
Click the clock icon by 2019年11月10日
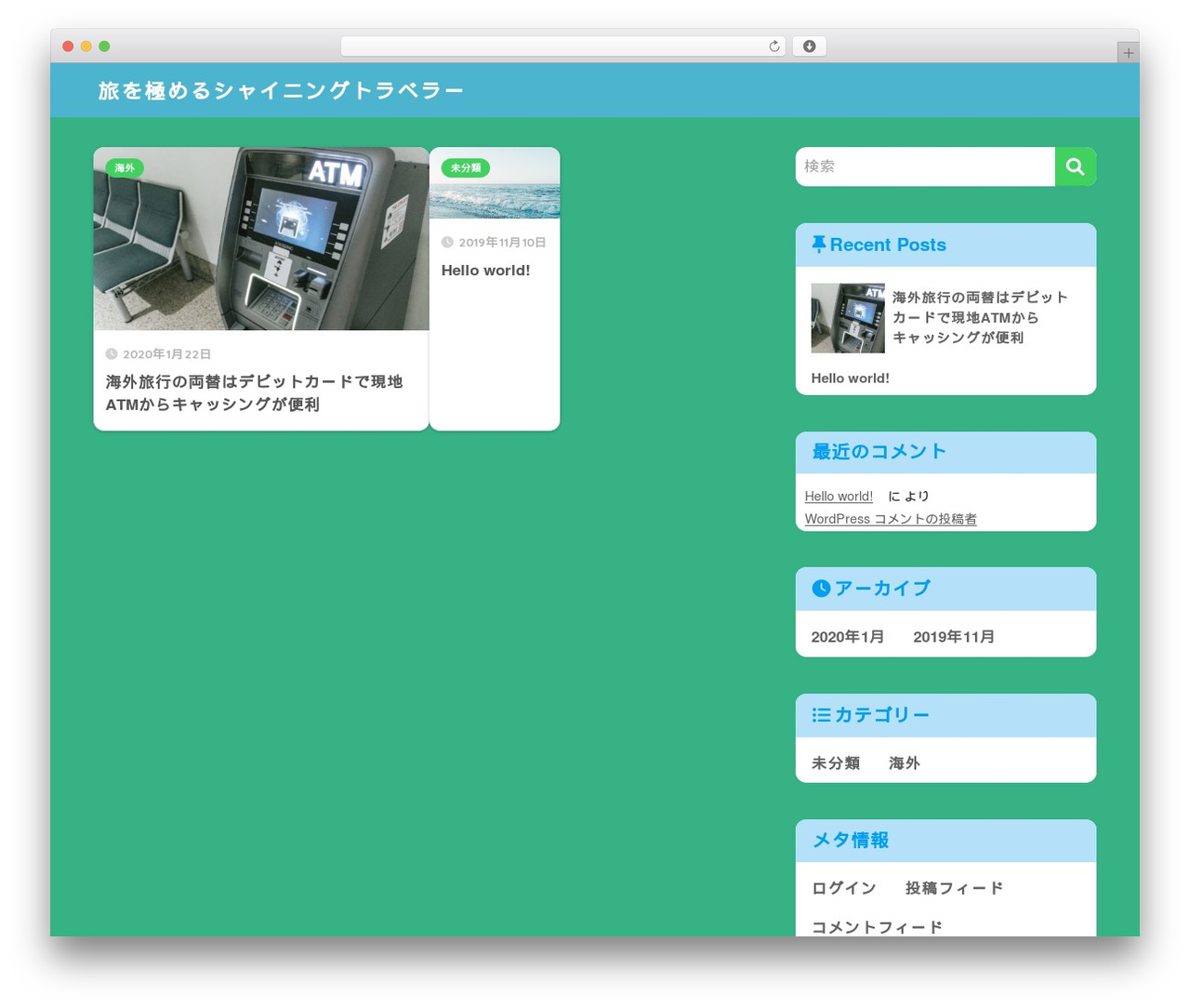(x=447, y=243)
